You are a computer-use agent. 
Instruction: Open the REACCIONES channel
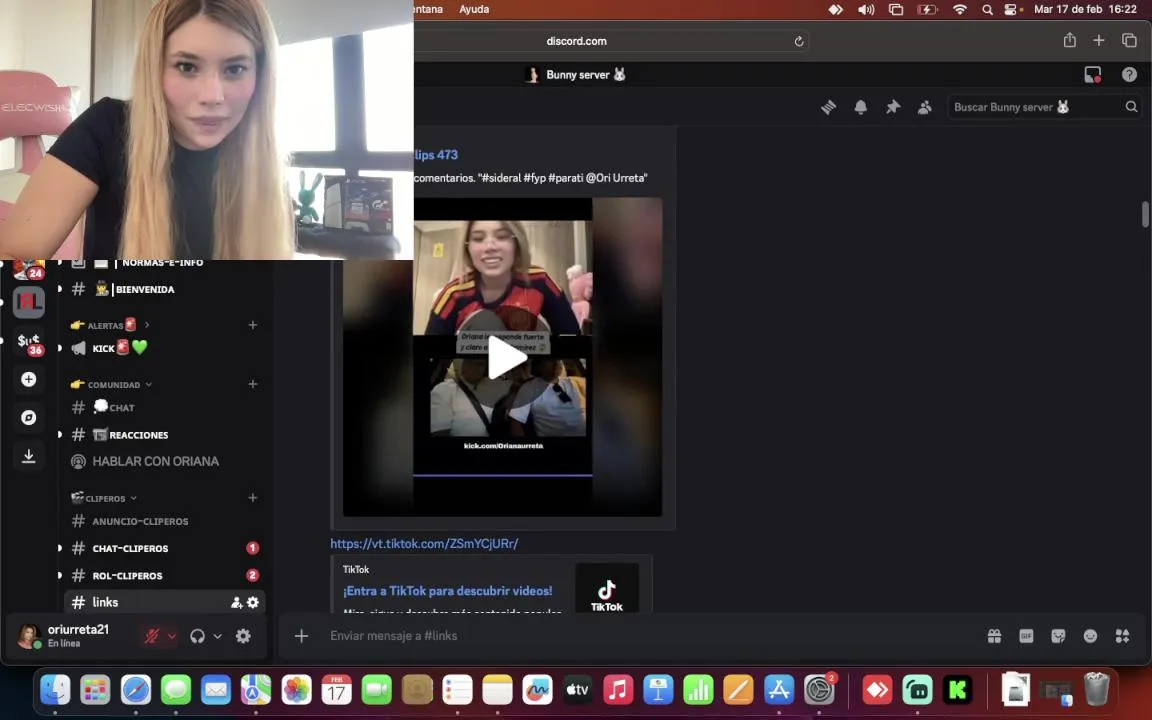coord(165,435)
